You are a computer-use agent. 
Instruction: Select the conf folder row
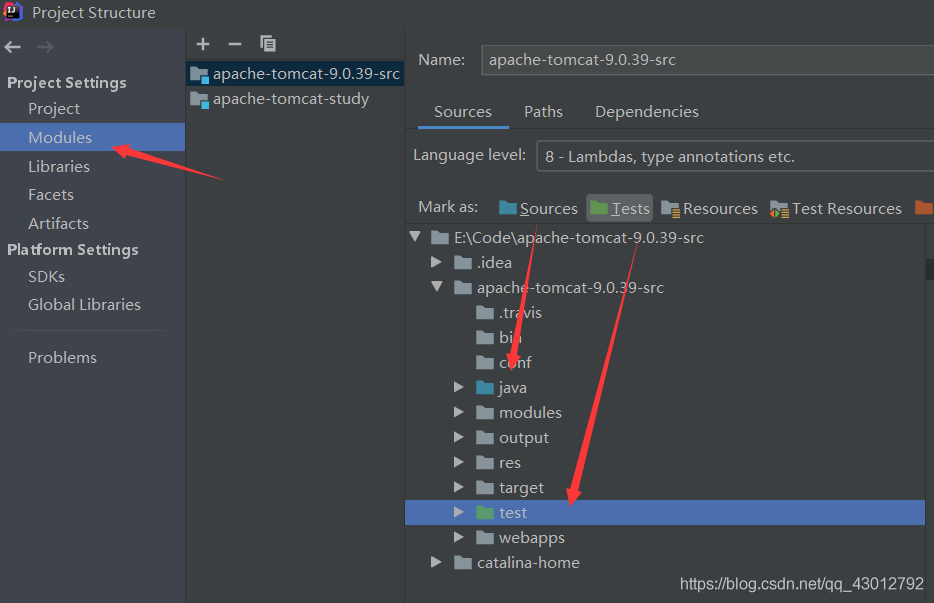pos(665,362)
